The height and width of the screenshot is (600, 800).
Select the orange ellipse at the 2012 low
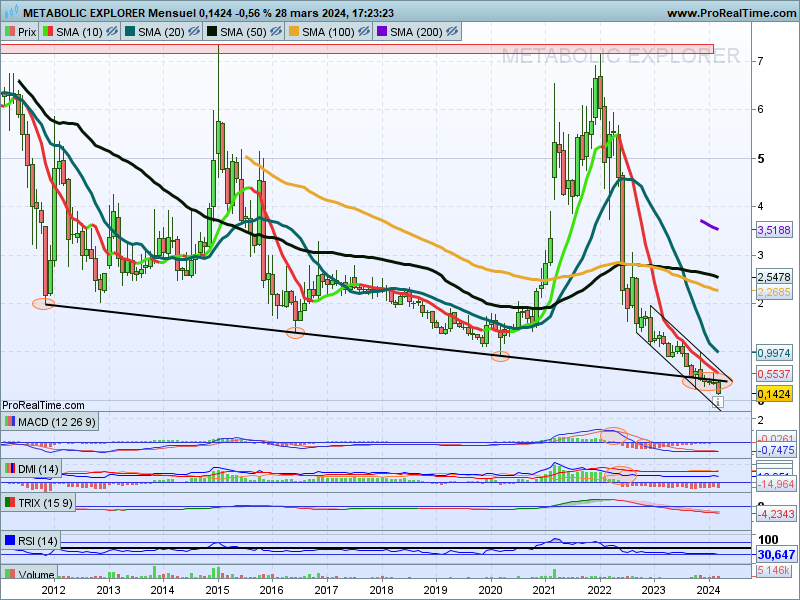coord(43,304)
